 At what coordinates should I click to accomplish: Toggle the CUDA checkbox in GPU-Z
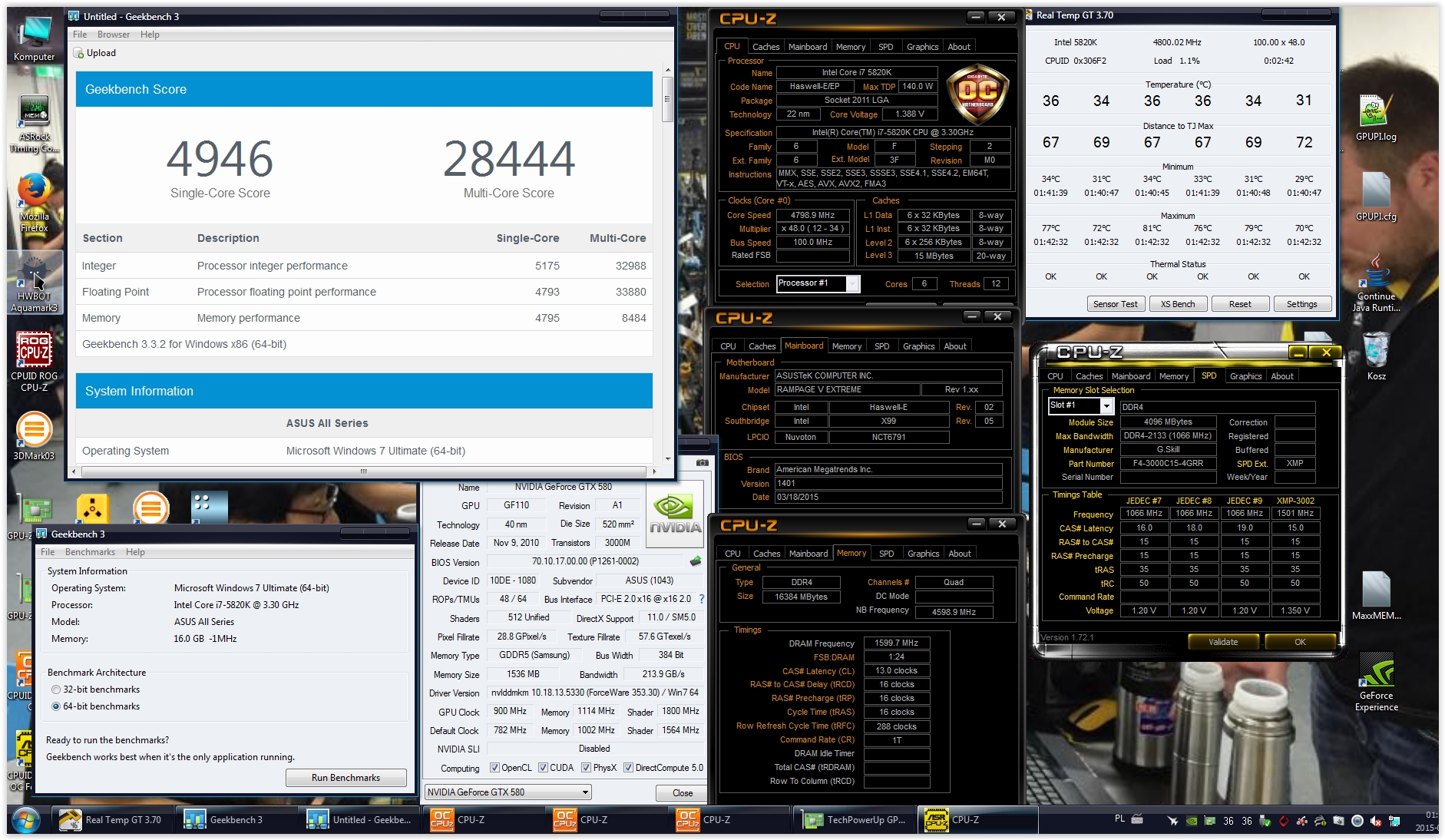coord(544,768)
